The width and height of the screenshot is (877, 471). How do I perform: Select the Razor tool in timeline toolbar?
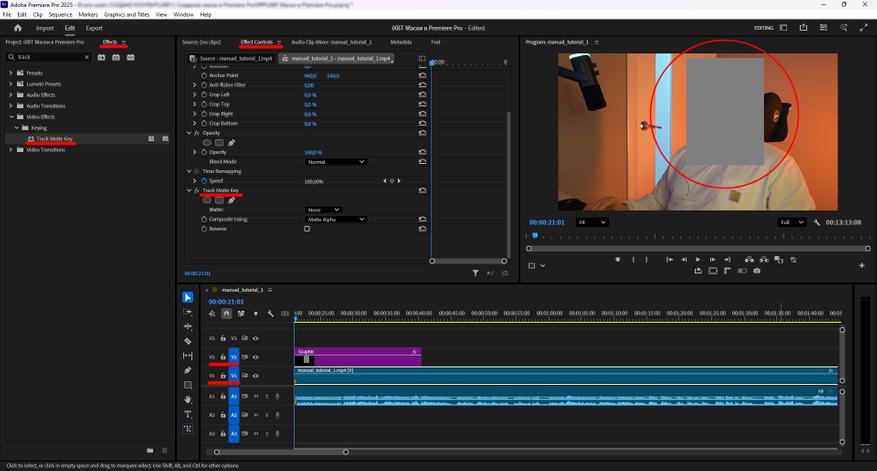coord(188,341)
